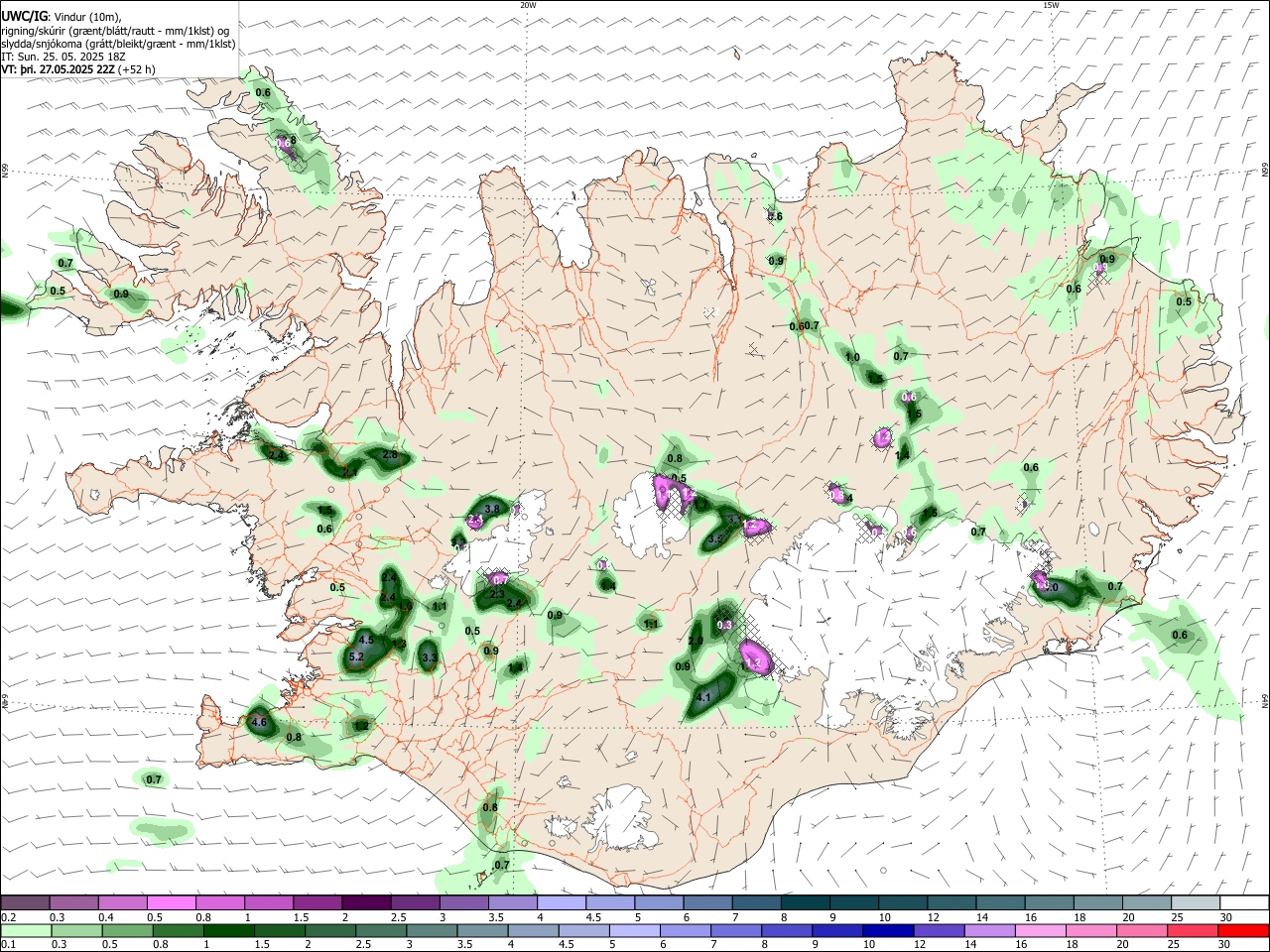
Task: Click the light gray 25 swatch in top legend
Action: click(x=1195, y=903)
